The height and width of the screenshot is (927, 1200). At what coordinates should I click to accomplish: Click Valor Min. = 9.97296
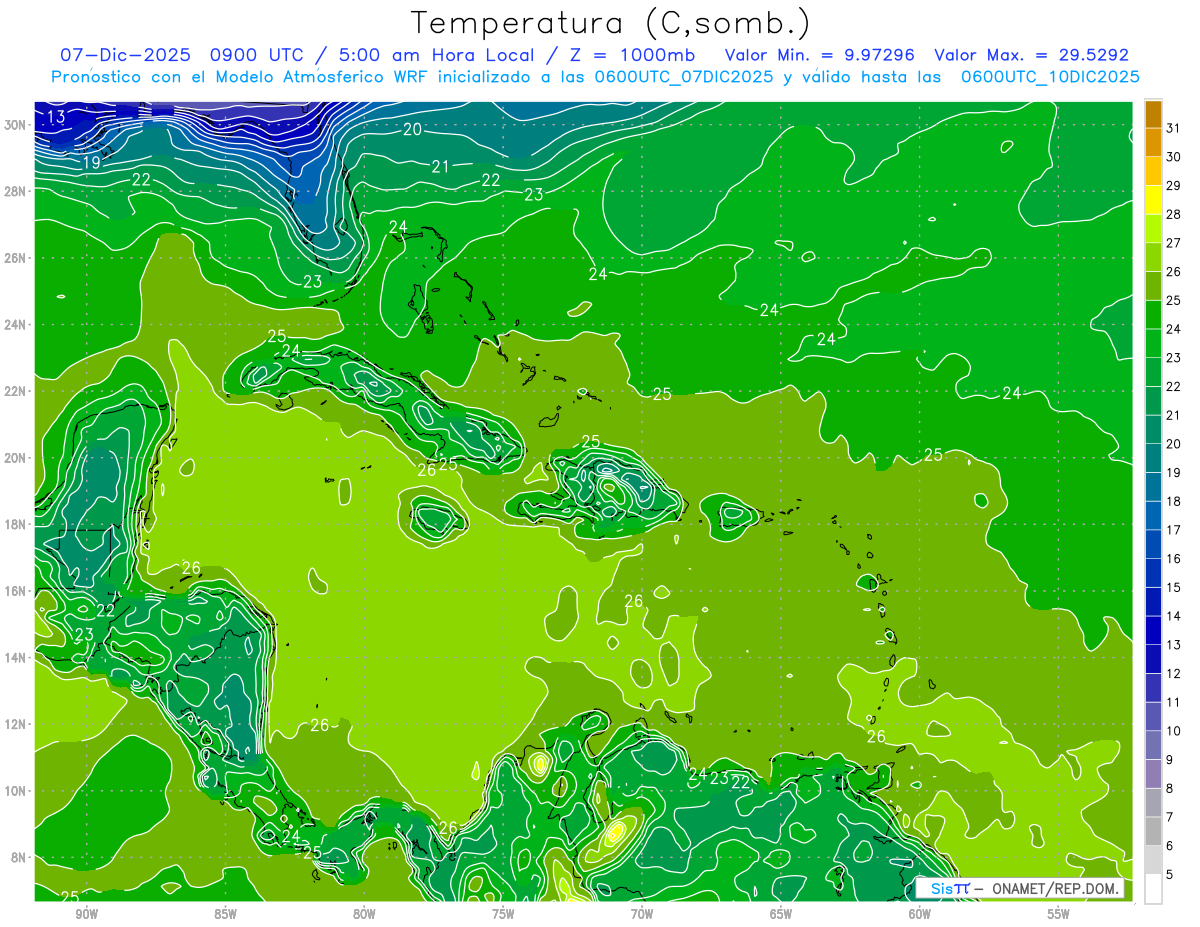coord(821,55)
